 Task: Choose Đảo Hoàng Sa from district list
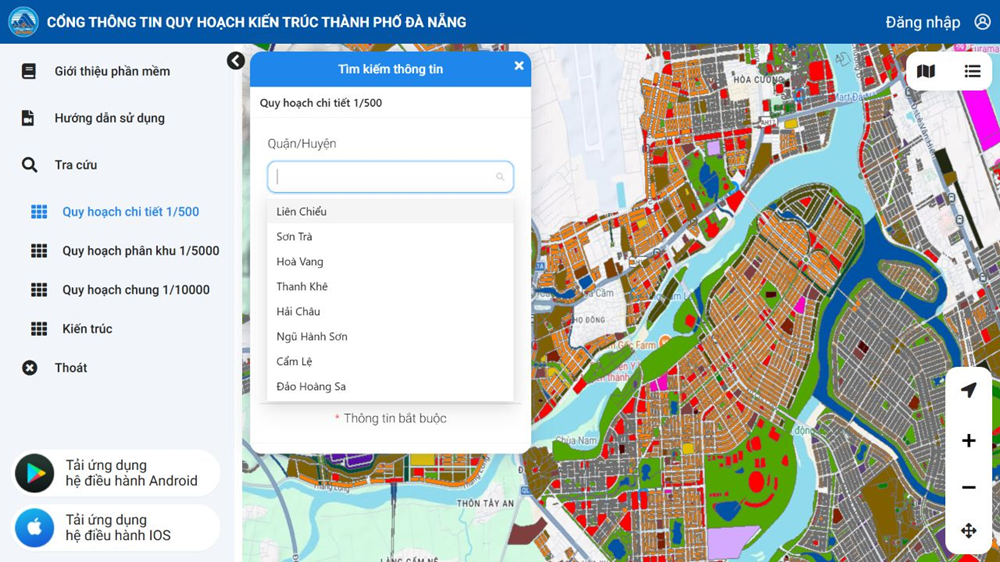click(x=390, y=386)
